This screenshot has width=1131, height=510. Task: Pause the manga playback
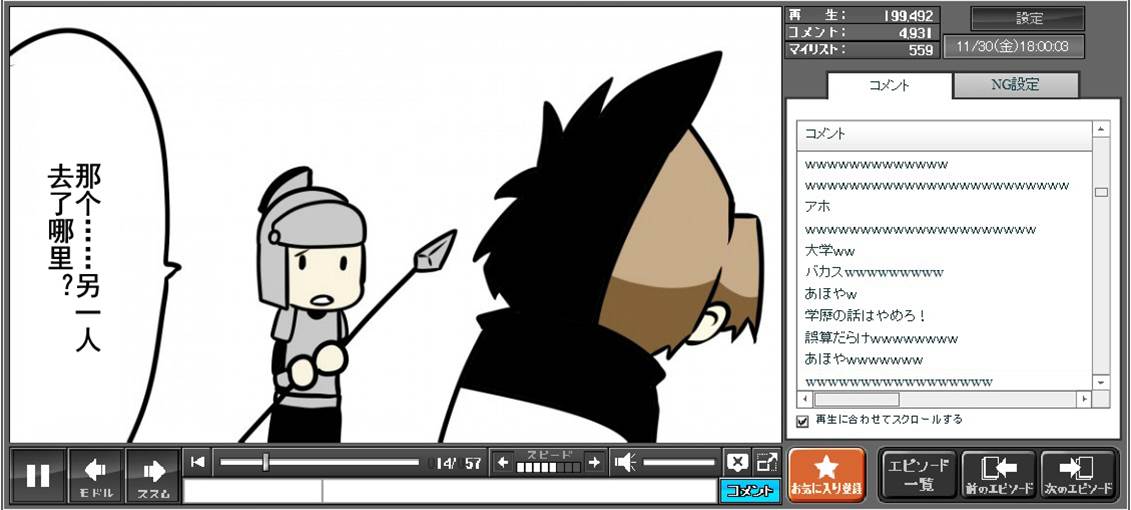click(38, 475)
